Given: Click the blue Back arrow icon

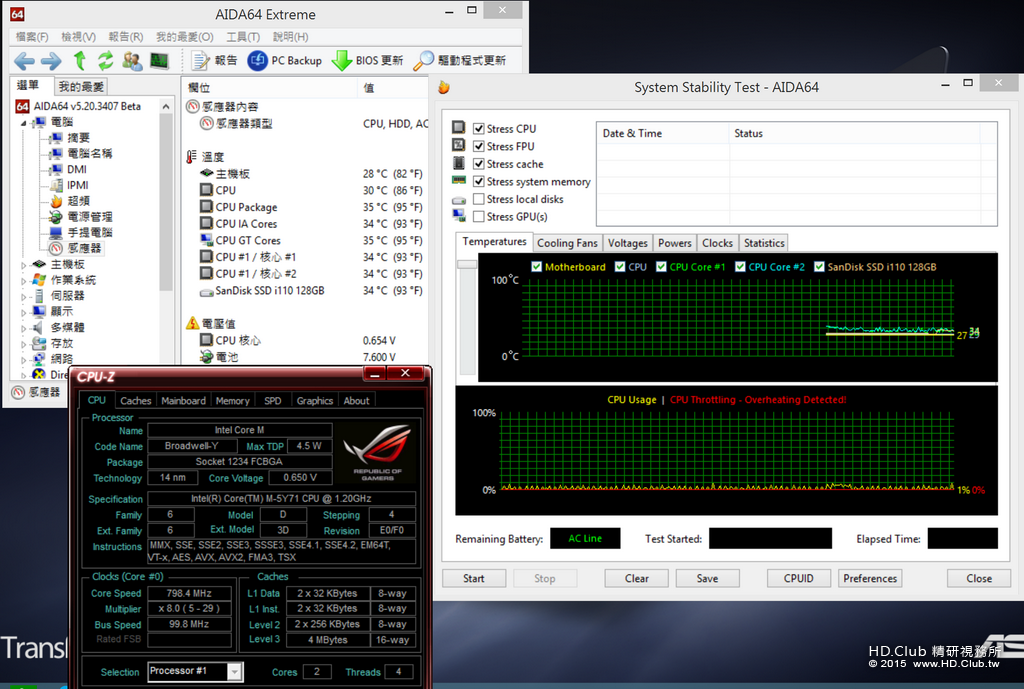Looking at the screenshot, I should click(x=24, y=61).
